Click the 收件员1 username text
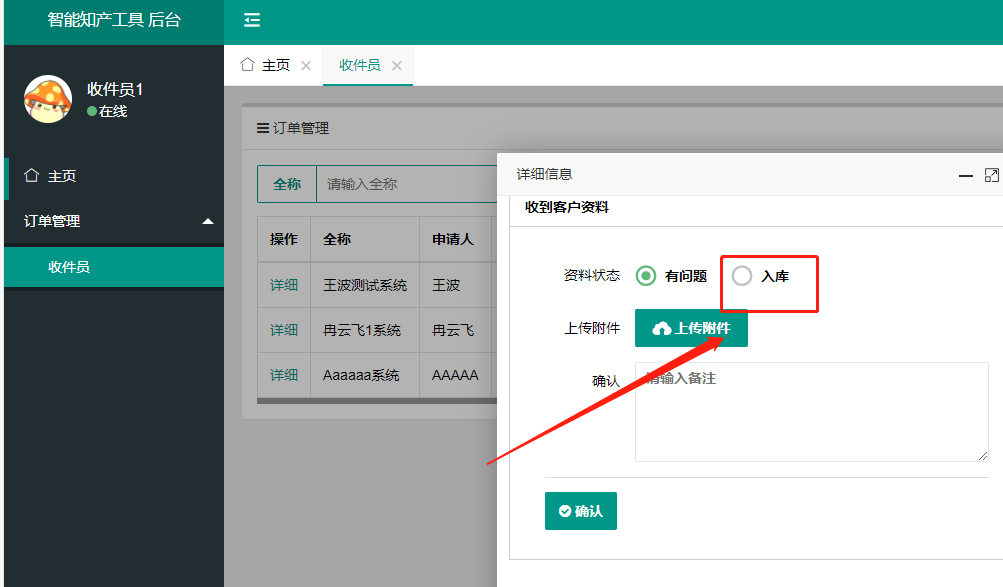This screenshot has width=1003, height=587. tap(115, 90)
